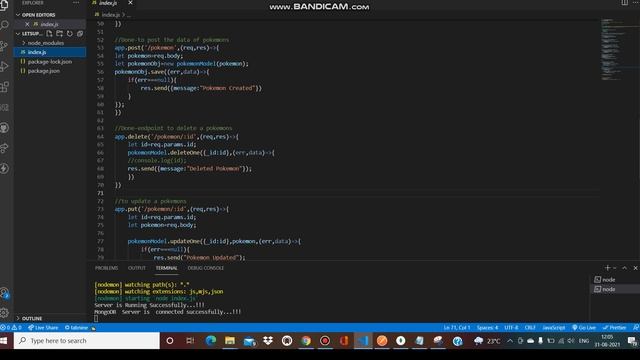Open Cortana circle on taskbar
640x360 pixels.
[x=170, y=340]
